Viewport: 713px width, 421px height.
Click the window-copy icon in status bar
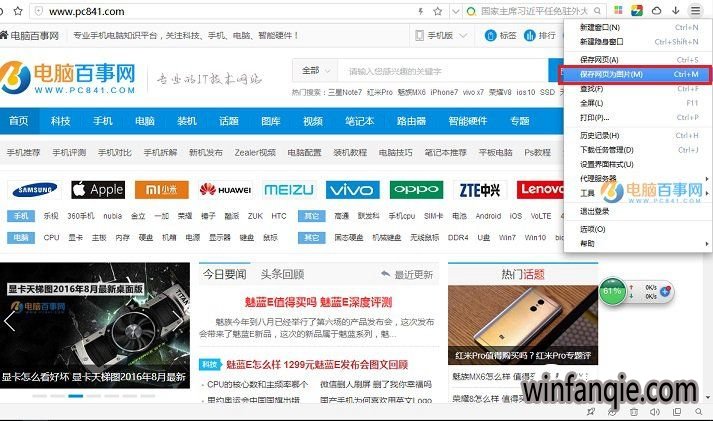tap(677, 412)
